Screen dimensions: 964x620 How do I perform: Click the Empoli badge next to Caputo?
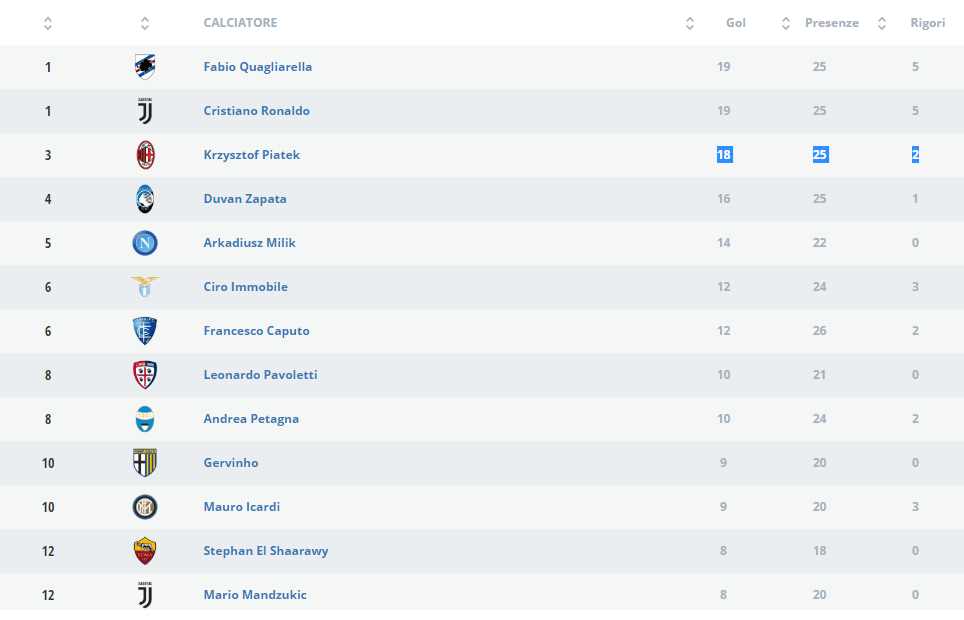[145, 331]
